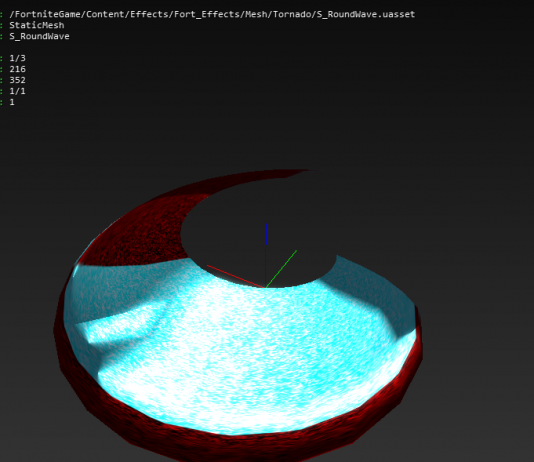Screen dimensions: 534x462
Task: Click the 216 vertex count value
Action: (x=17, y=69)
